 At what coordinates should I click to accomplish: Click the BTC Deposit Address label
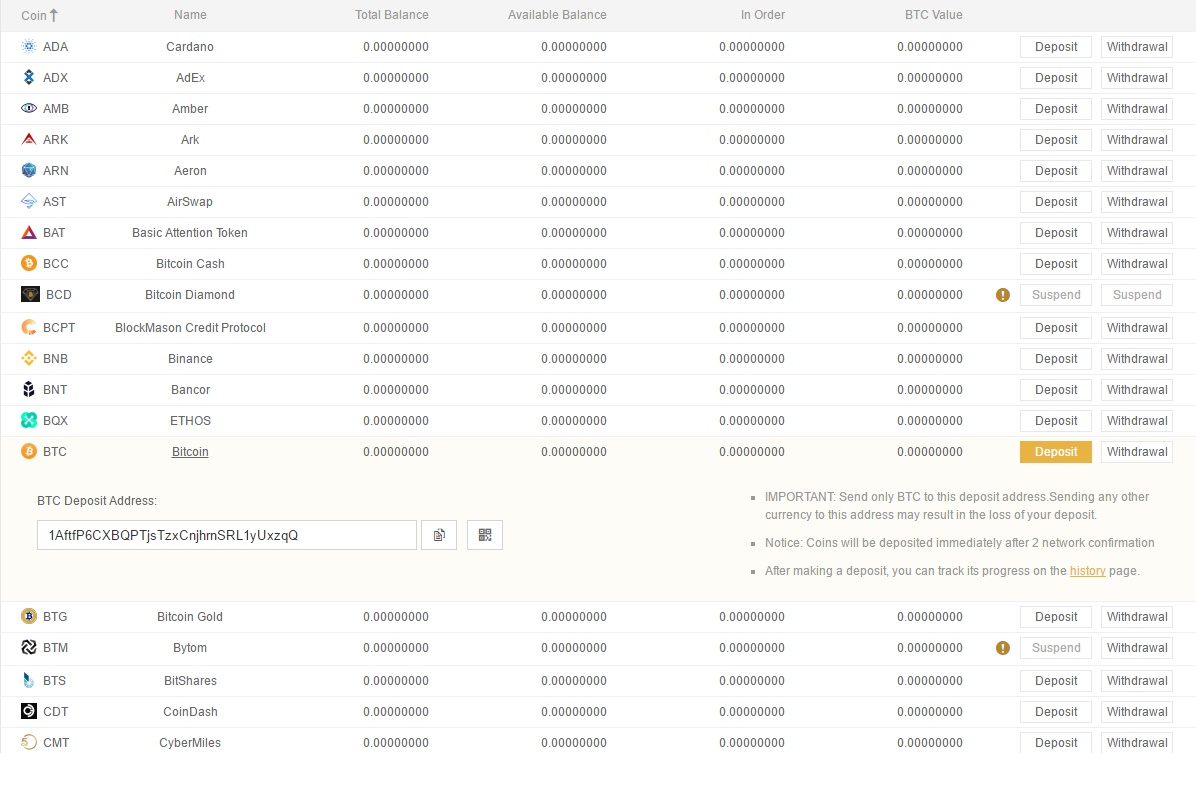97,501
